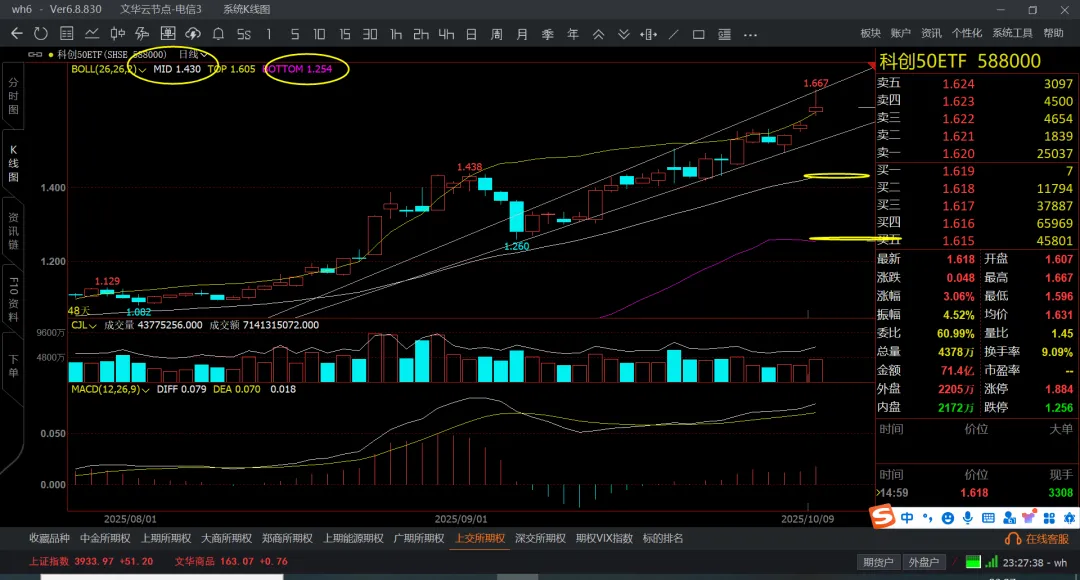Click the link chain icon beside 科创50ETF

34,54
